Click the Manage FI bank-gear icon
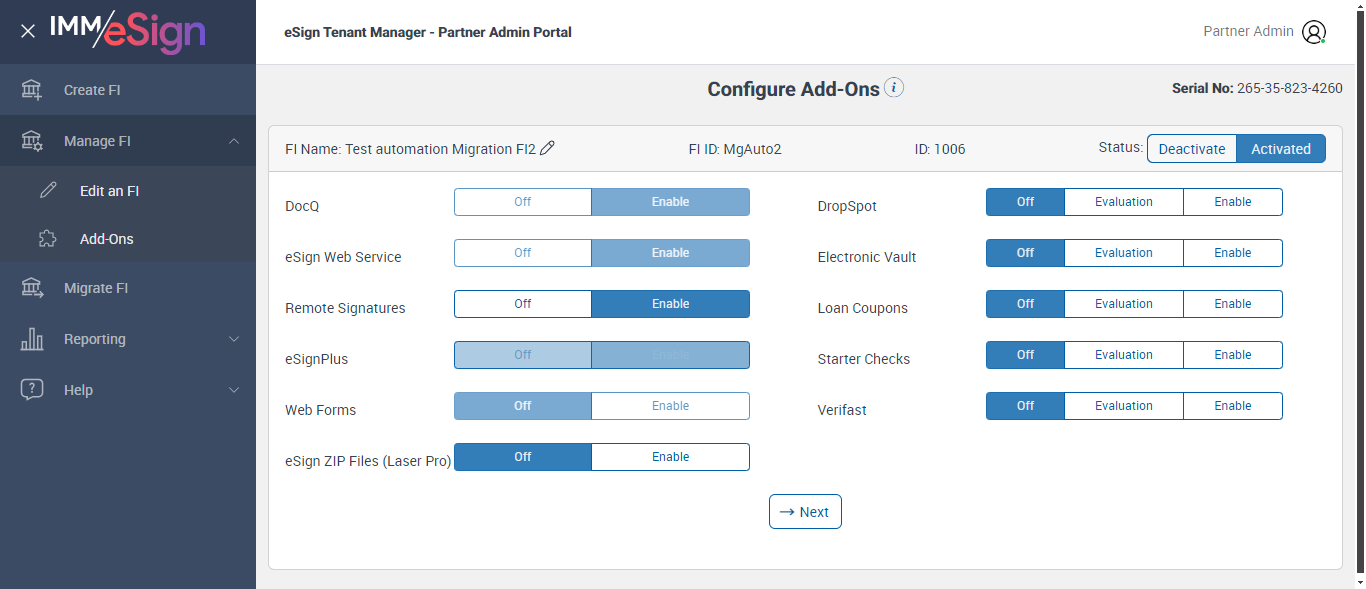Image resolution: width=1366 pixels, height=589 pixels. coord(32,141)
